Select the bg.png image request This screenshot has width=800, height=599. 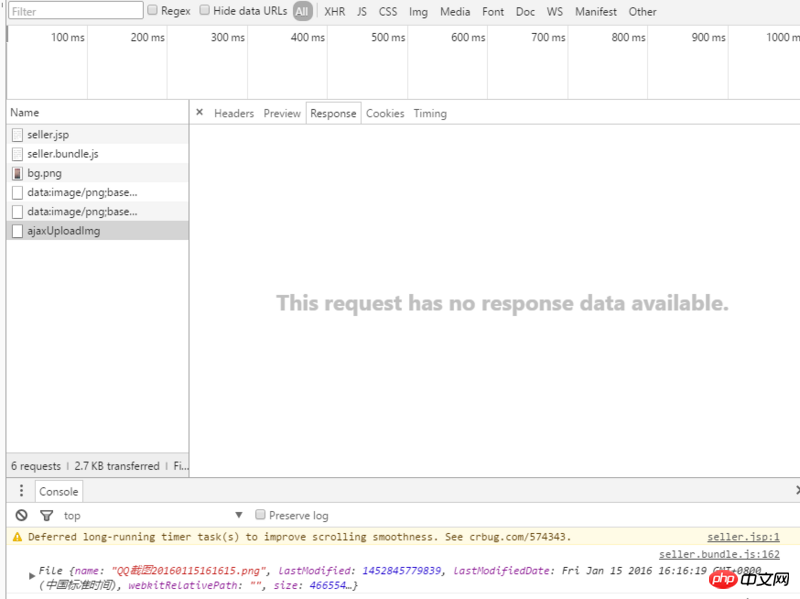tap(45, 173)
